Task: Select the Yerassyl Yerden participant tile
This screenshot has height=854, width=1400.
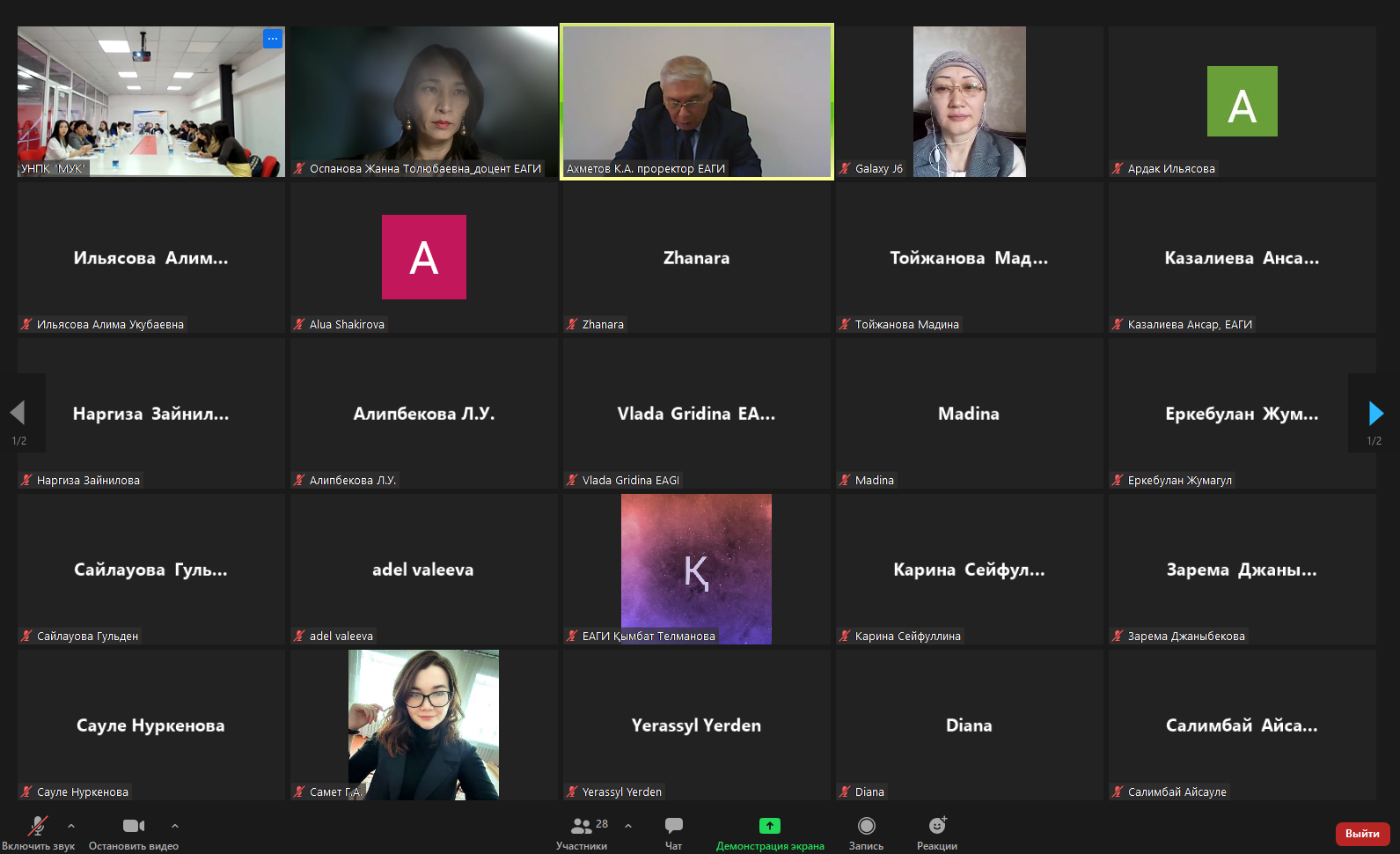Action: pos(697,725)
